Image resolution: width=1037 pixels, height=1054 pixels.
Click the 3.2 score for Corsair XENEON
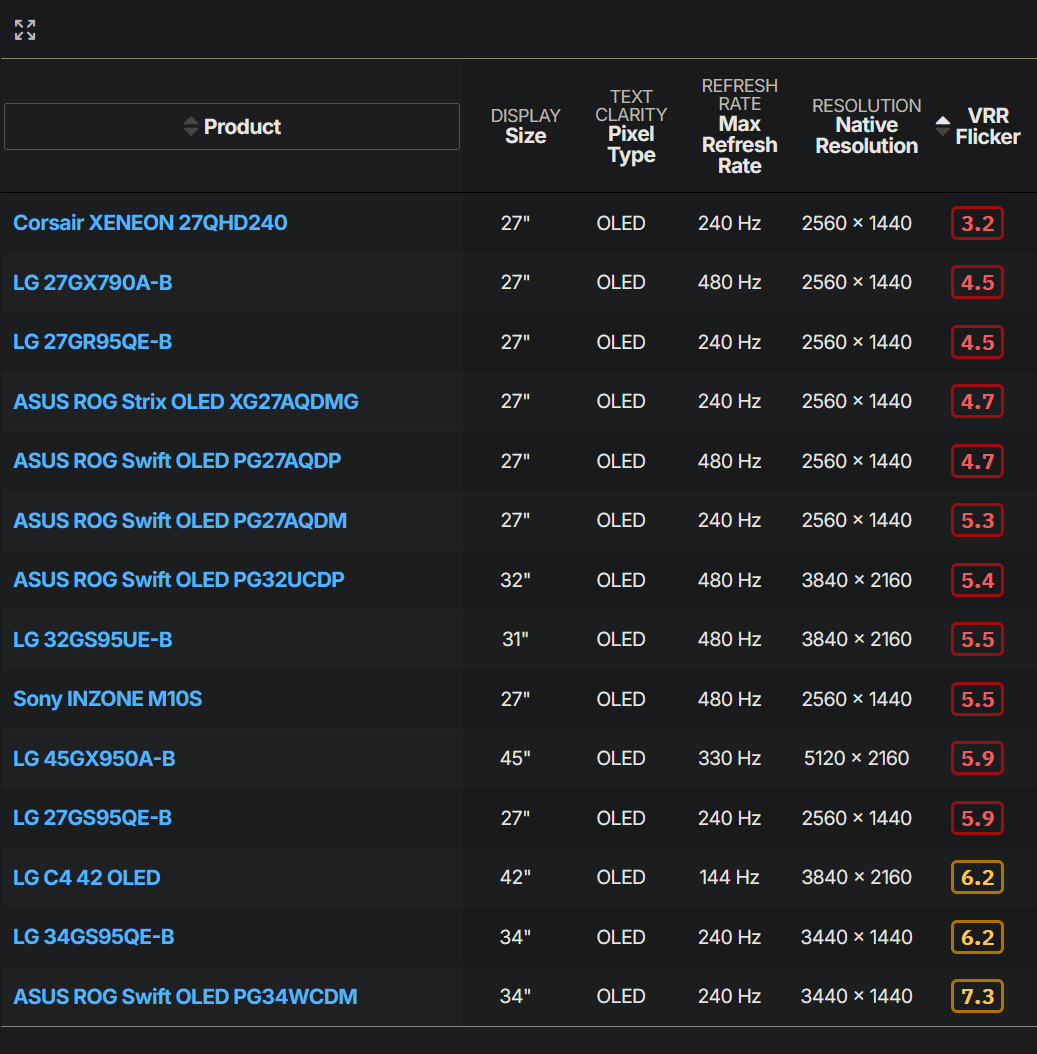tap(977, 223)
